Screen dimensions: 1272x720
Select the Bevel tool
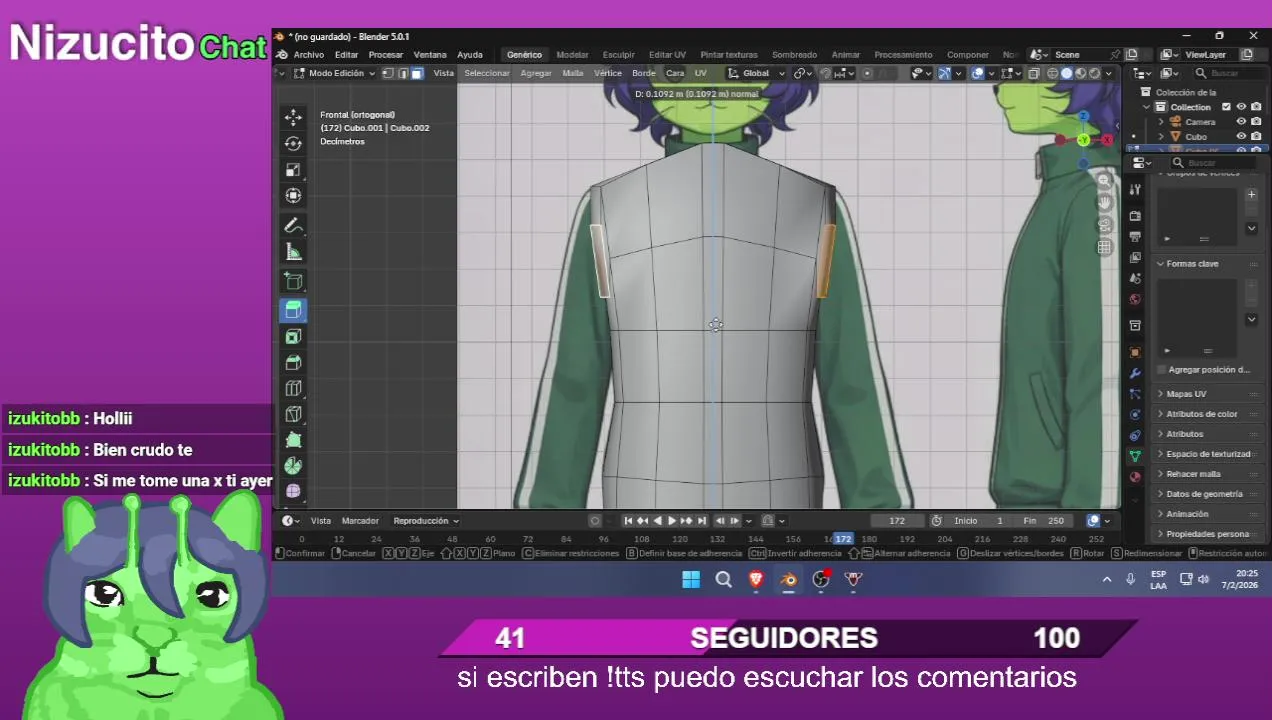coord(293,362)
